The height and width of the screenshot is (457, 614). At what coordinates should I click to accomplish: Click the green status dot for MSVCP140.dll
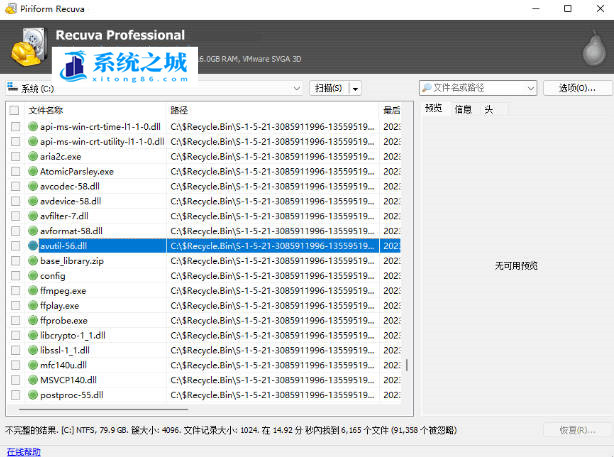pyautogui.click(x=33, y=379)
